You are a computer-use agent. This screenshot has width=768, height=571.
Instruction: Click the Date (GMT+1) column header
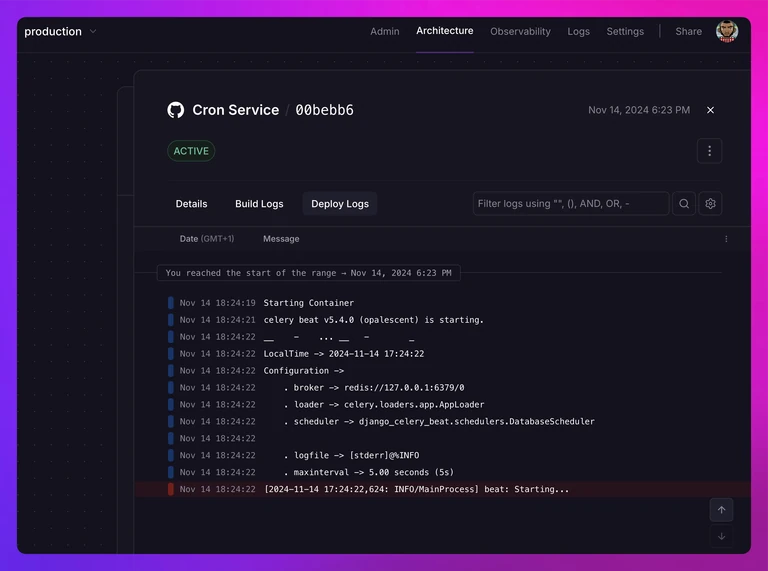coord(207,239)
